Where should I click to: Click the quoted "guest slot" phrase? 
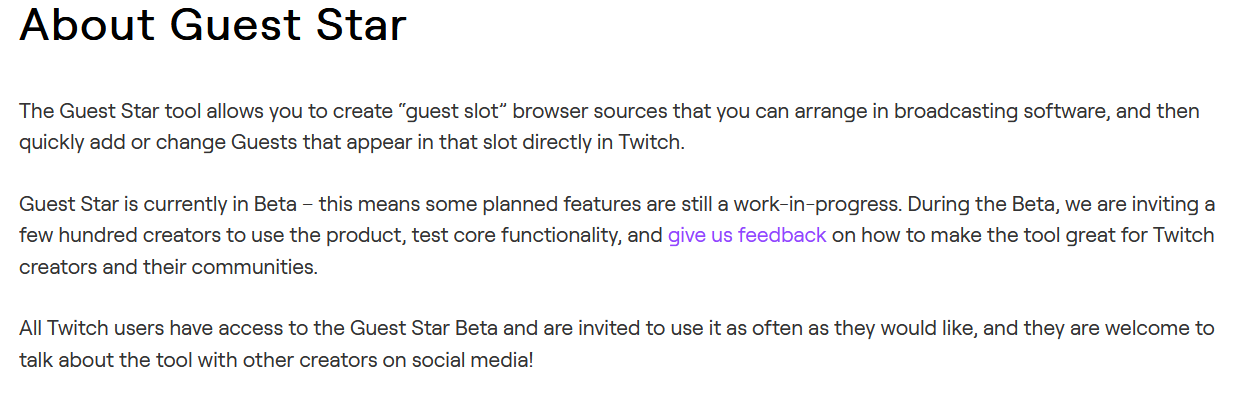click(451, 111)
